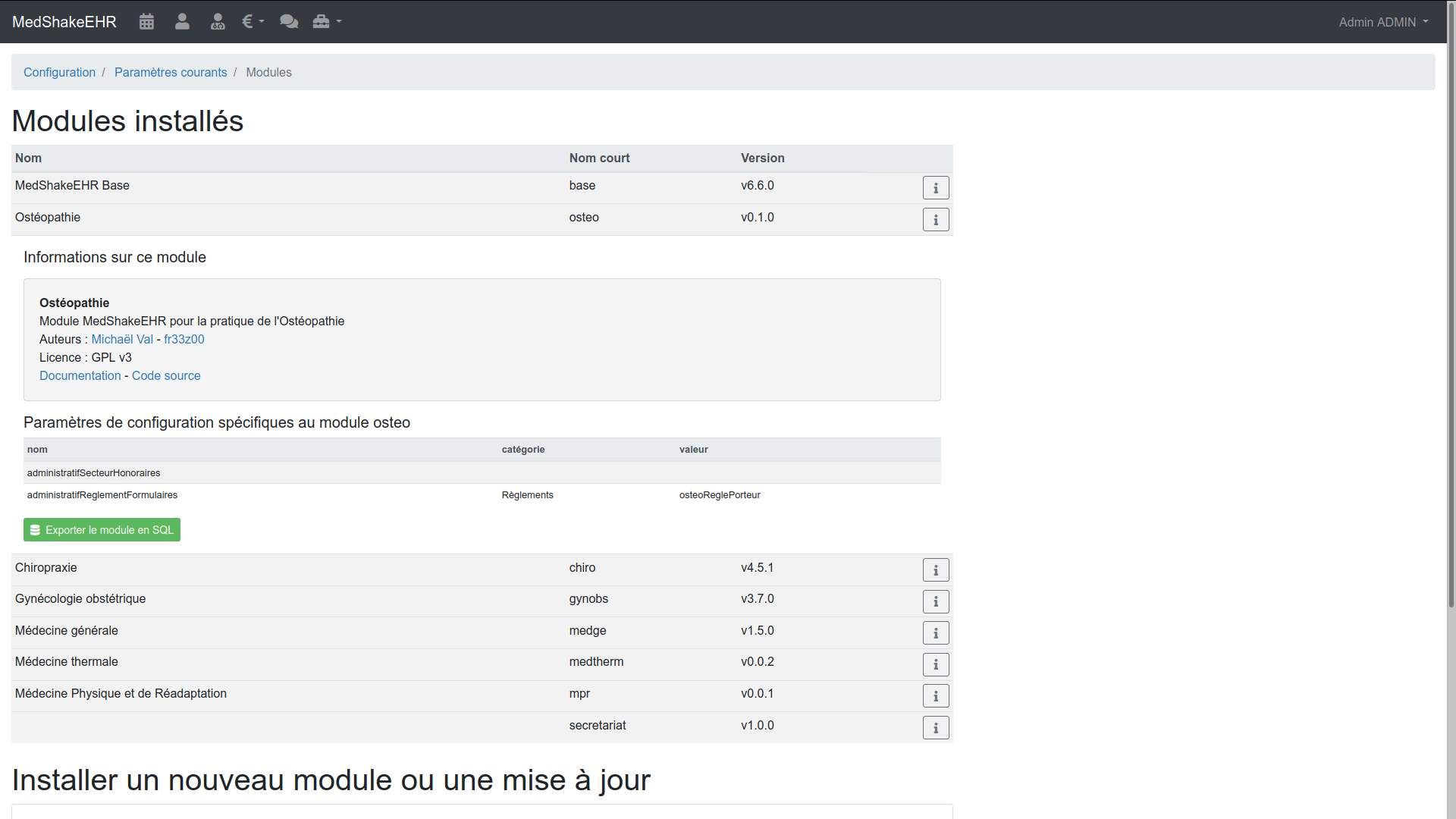Show info for secretariat module
The image size is (1456, 819).
coord(936,728)
